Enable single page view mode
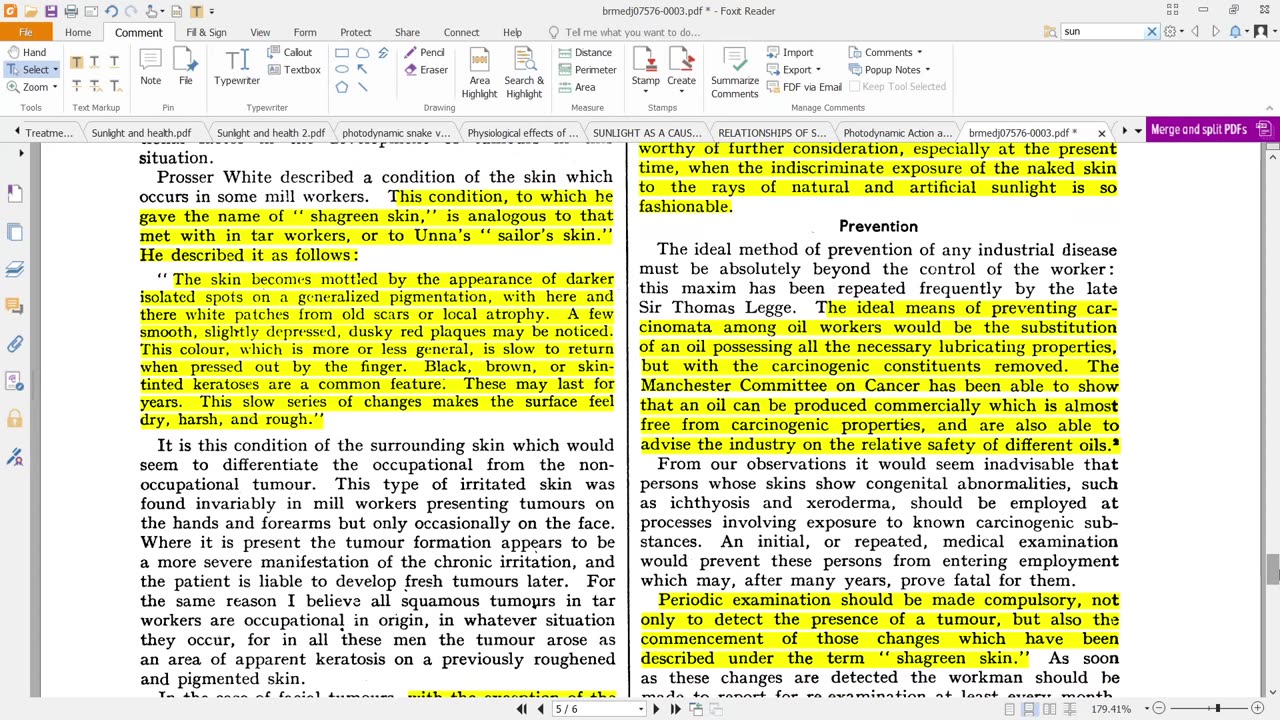 pos(1010,709)
